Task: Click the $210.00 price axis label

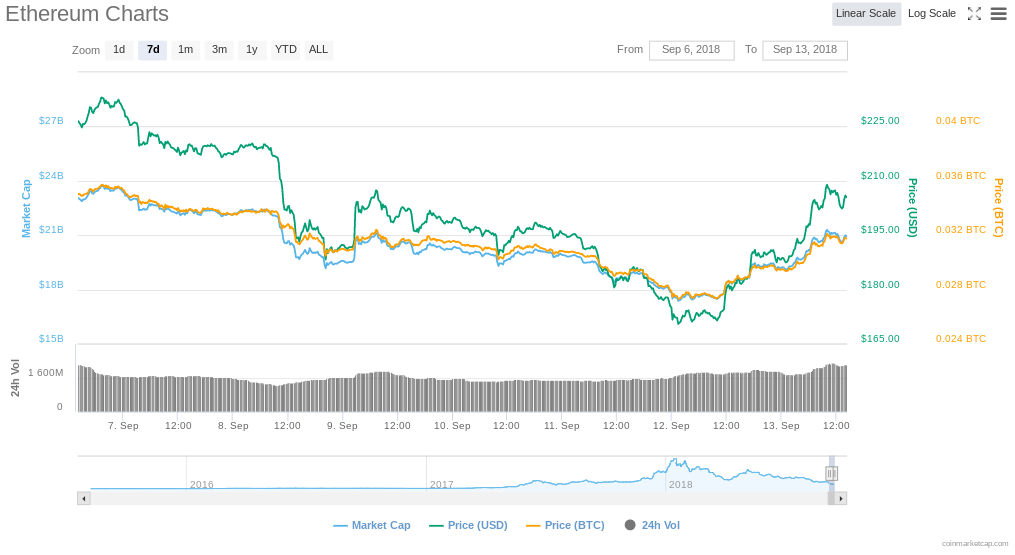Action: pos(880,176)
